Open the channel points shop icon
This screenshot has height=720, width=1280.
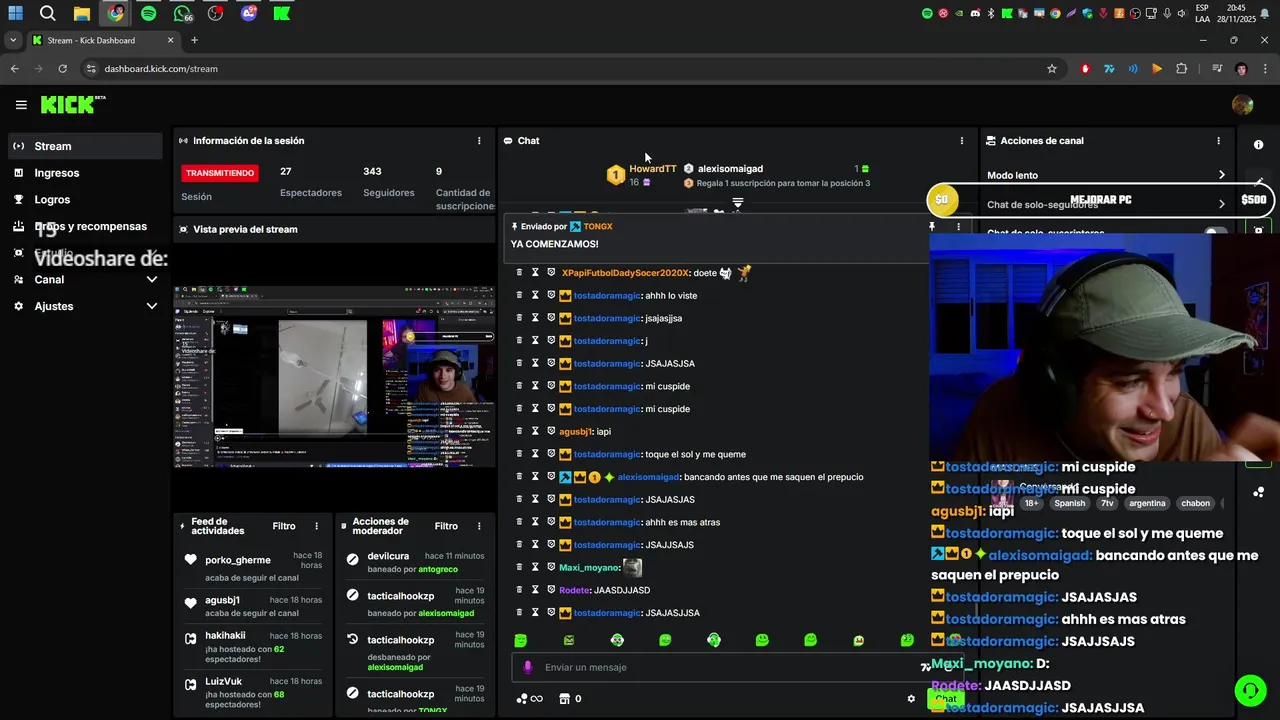click(564, 699)
